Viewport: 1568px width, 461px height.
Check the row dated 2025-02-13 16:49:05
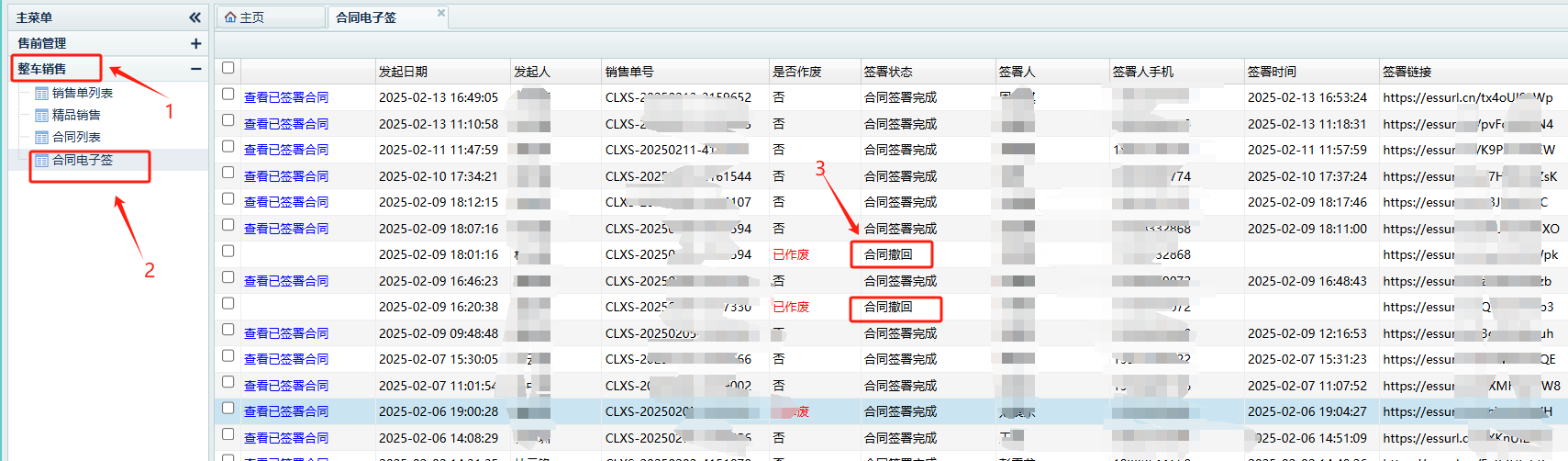coord(228,94)
